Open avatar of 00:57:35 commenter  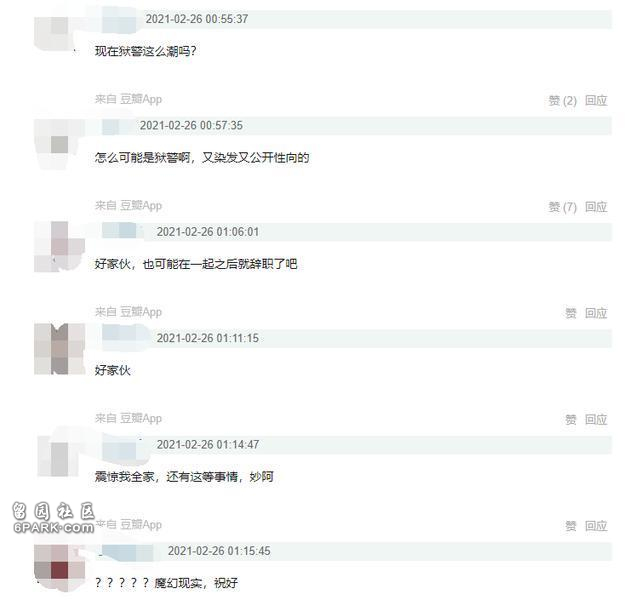coord(59,144)
